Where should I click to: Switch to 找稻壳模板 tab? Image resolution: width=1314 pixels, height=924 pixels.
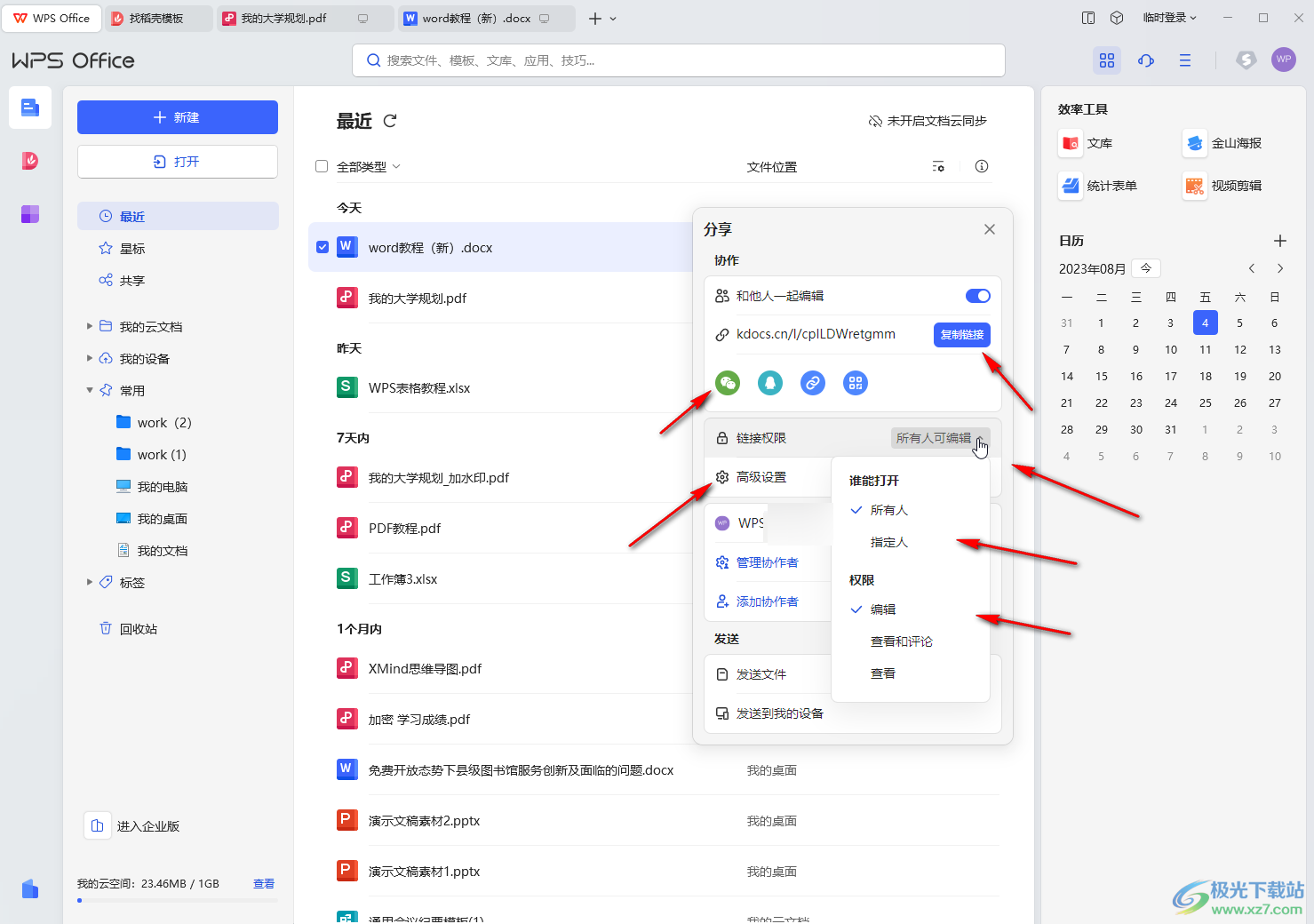click(x=159, y=18)
